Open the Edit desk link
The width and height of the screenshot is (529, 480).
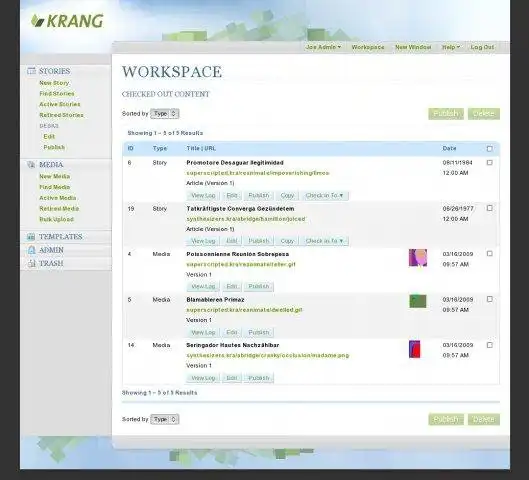(x=49, y=137)
